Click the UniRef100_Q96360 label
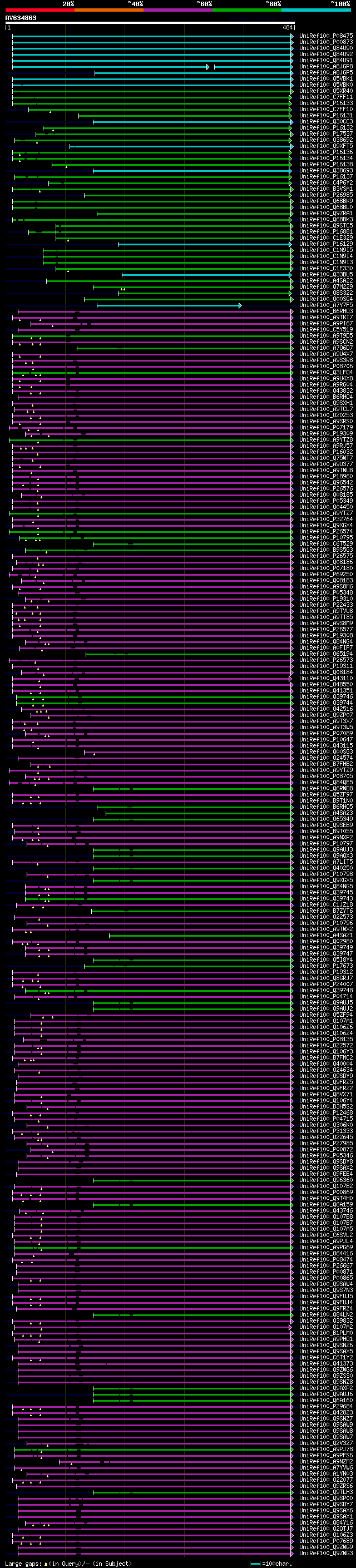 pos(326,1180)
